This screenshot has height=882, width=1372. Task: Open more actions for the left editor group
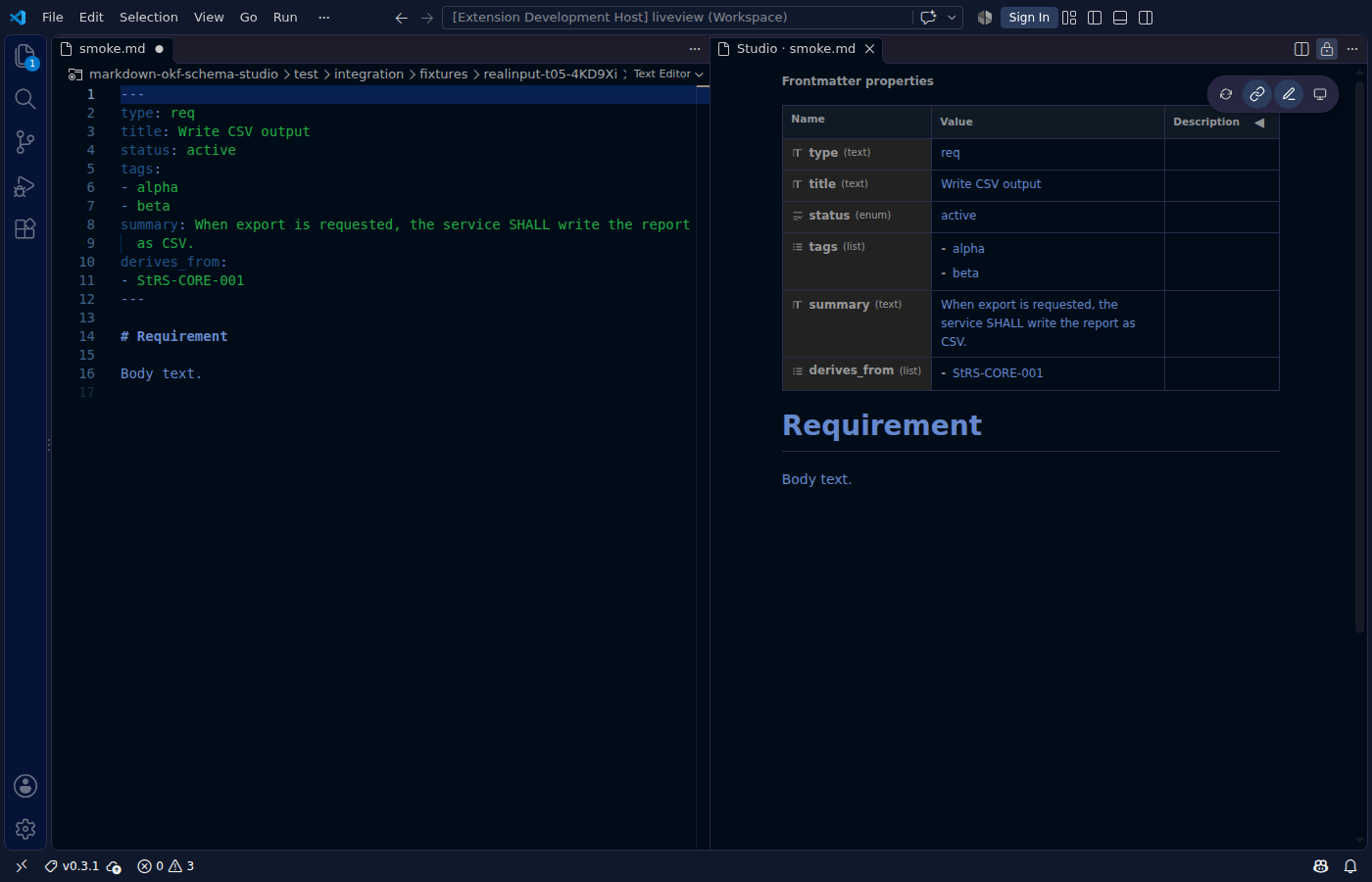[695, 49]
